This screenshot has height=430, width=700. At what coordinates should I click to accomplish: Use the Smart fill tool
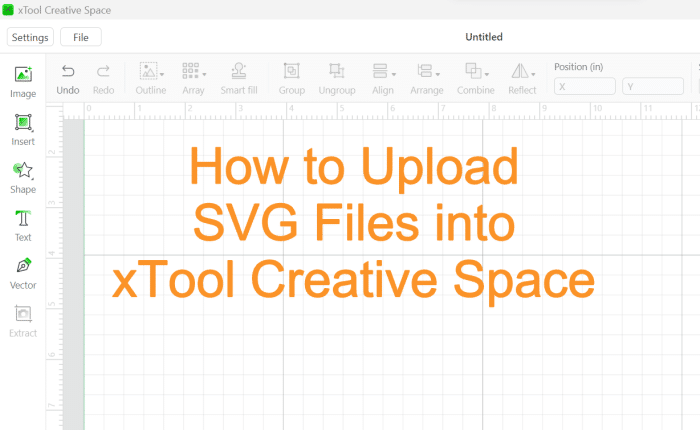pos(239,79)
